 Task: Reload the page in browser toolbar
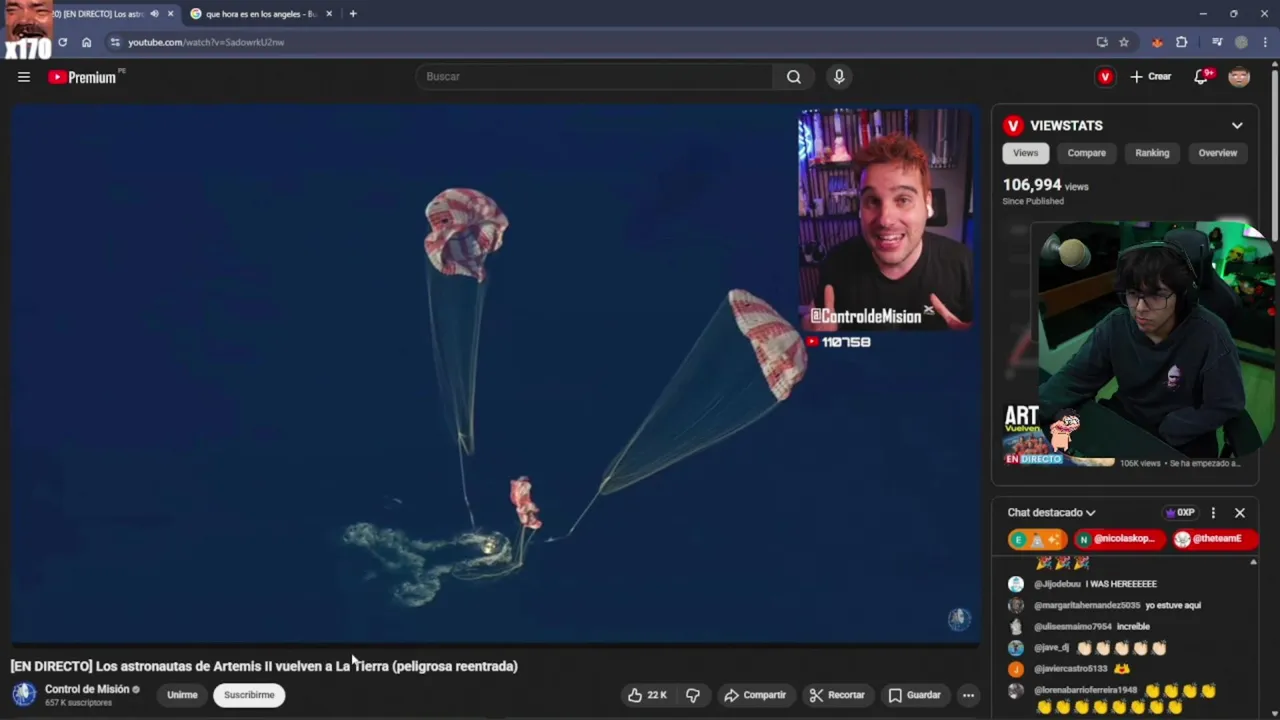point(62,42)
